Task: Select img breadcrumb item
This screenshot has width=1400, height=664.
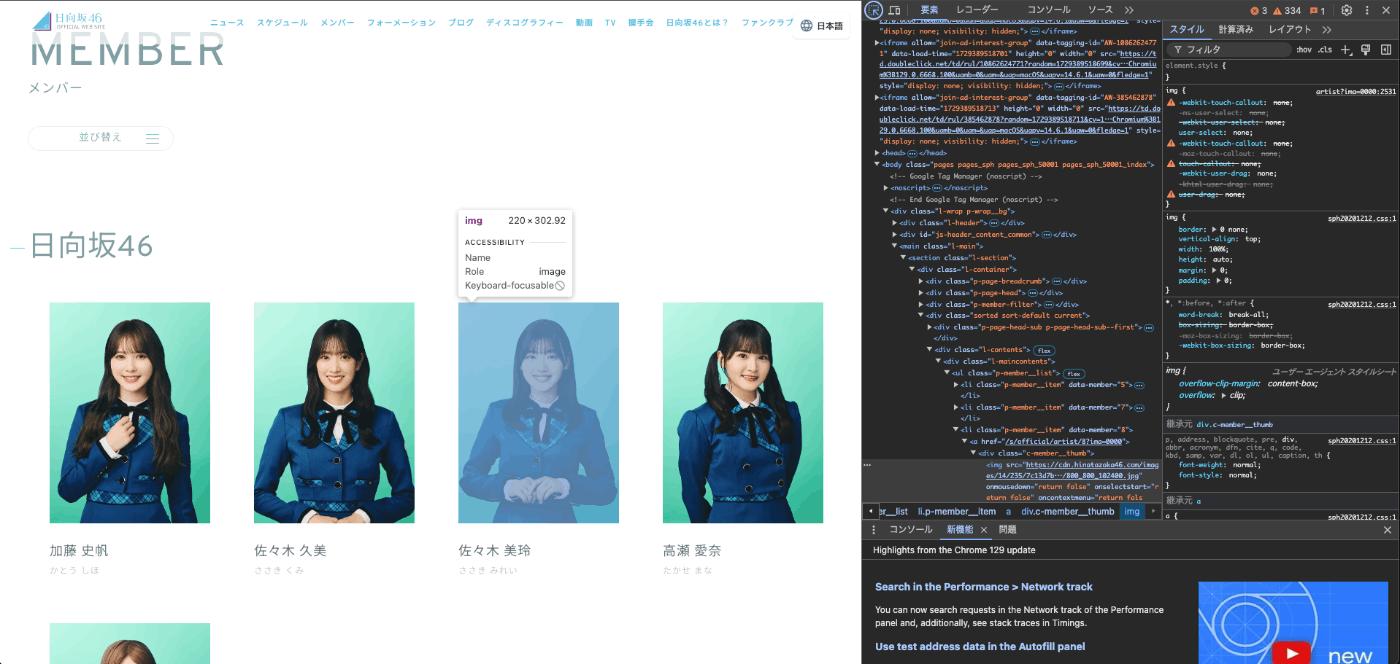Action: [x=1132, y=511]
